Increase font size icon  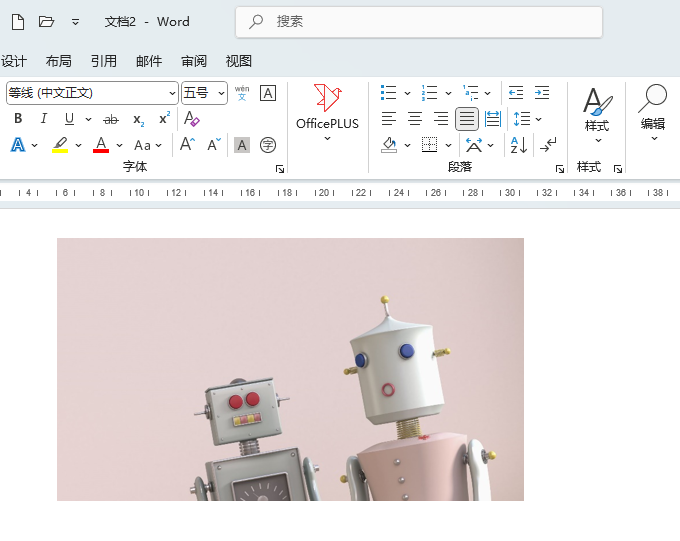point(187,144)
